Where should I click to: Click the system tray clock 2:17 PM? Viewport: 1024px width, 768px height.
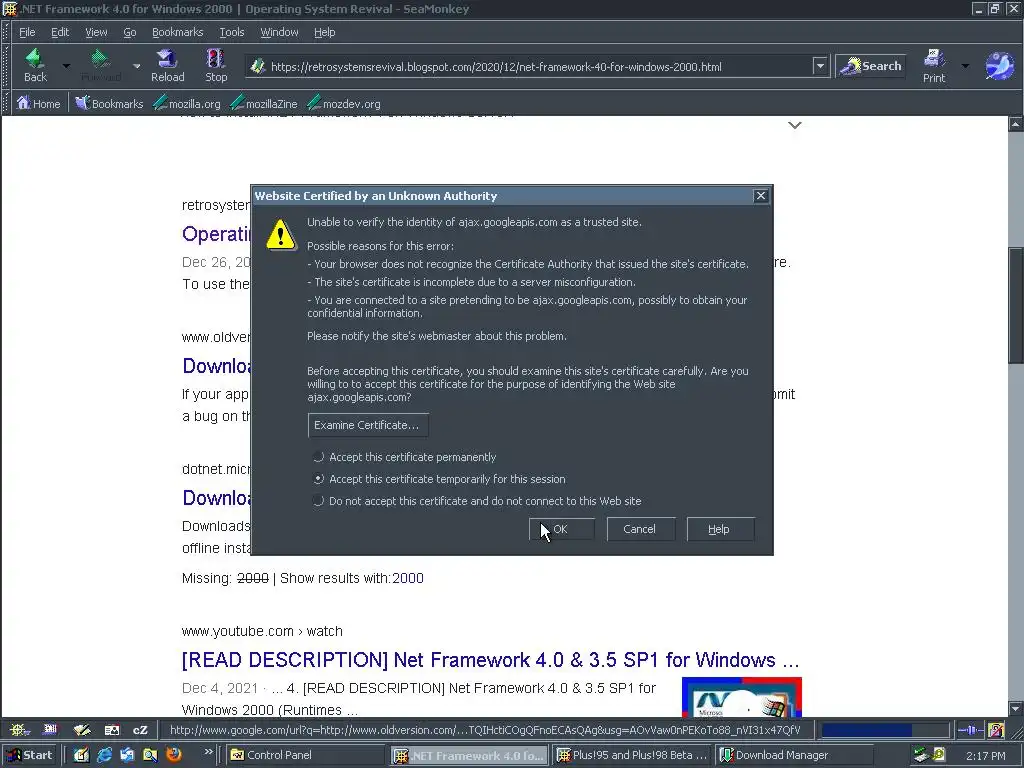tap(986, 756)
